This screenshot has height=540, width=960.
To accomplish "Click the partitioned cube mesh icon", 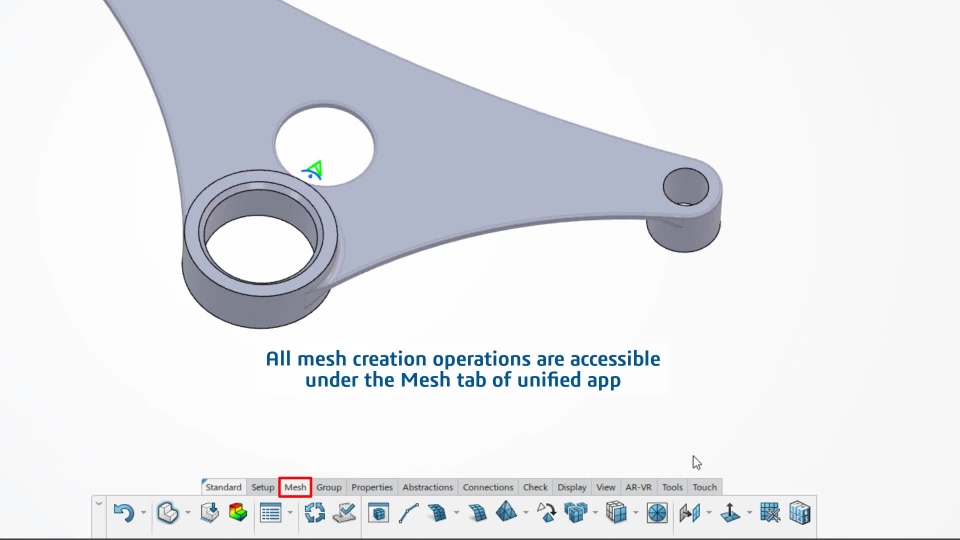I will click(617, 512).
